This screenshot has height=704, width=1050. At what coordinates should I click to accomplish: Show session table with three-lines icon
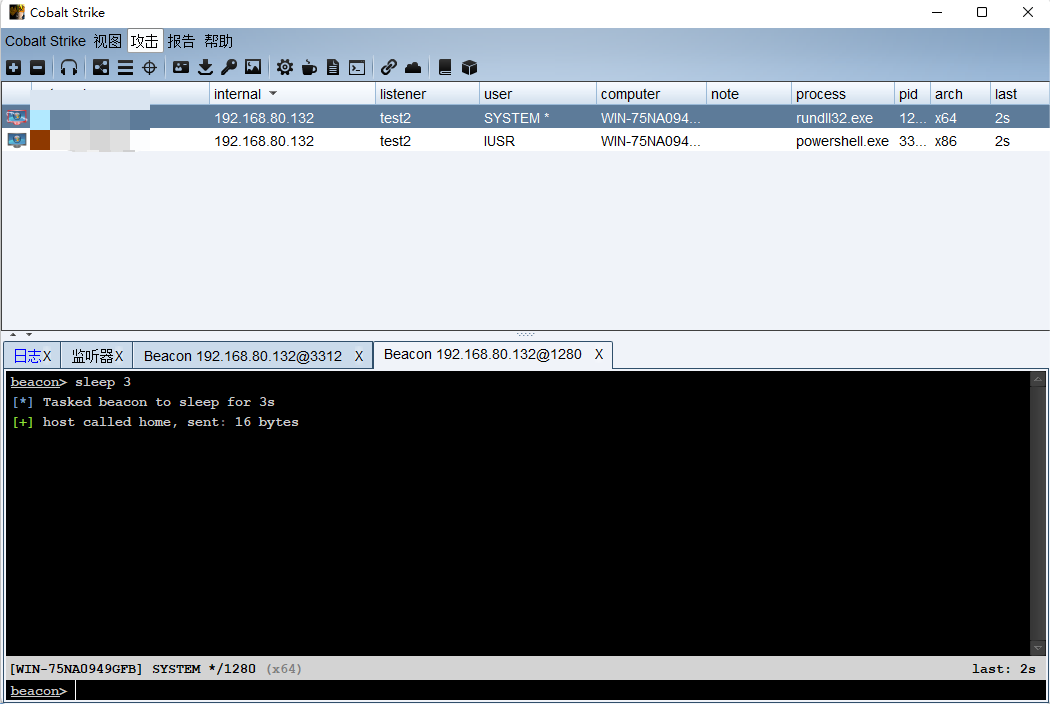tap(125, 68)
